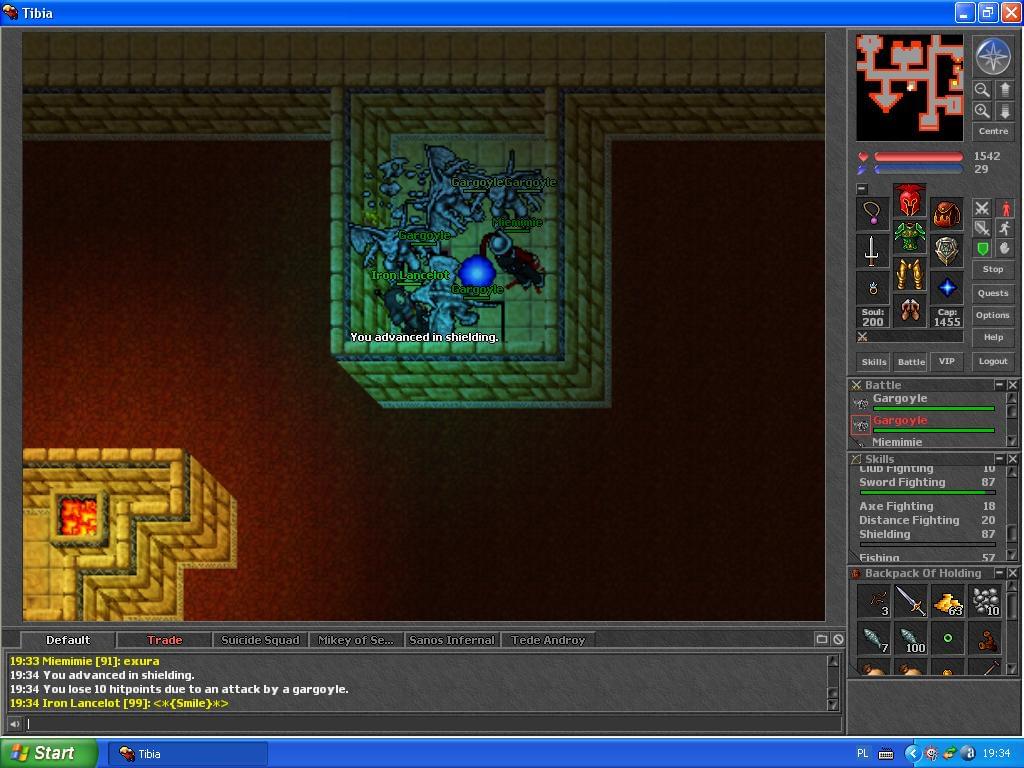Click the Sword Fighting progress bar
Image resolution: width=1024 pixels, height=768 pixels.
coord(927,492)
